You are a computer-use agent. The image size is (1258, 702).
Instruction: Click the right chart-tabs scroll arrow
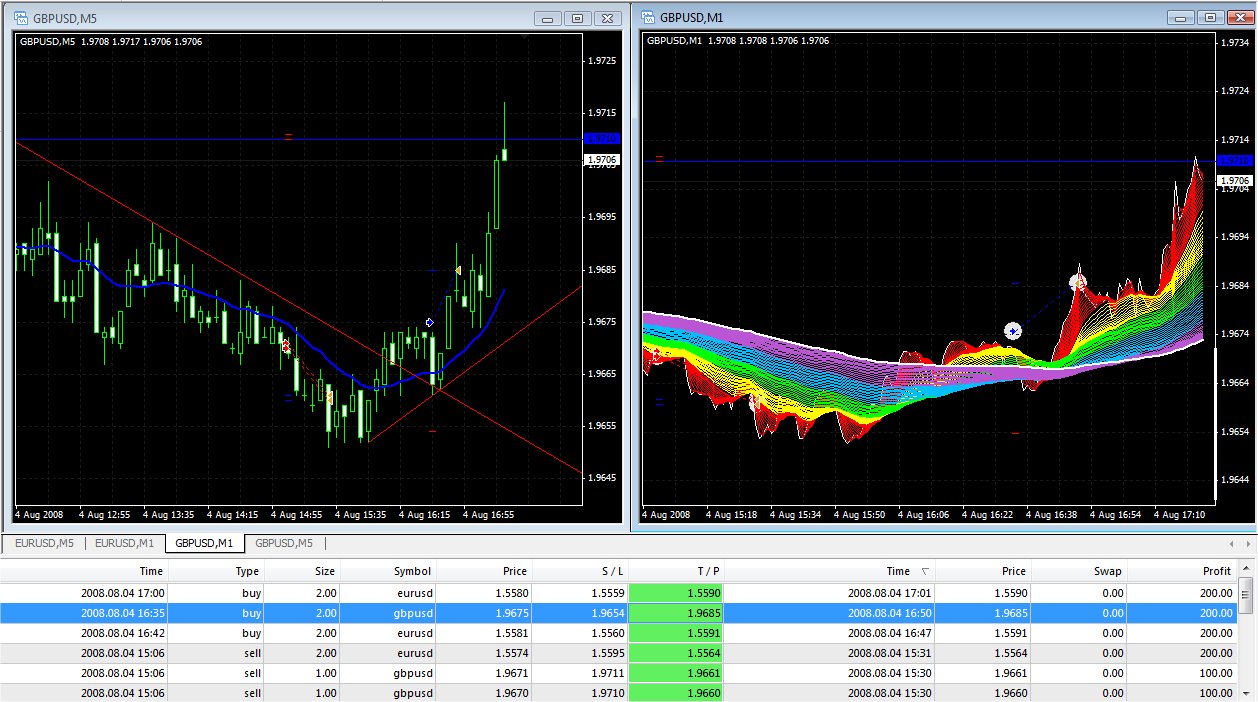point(1247,543)
